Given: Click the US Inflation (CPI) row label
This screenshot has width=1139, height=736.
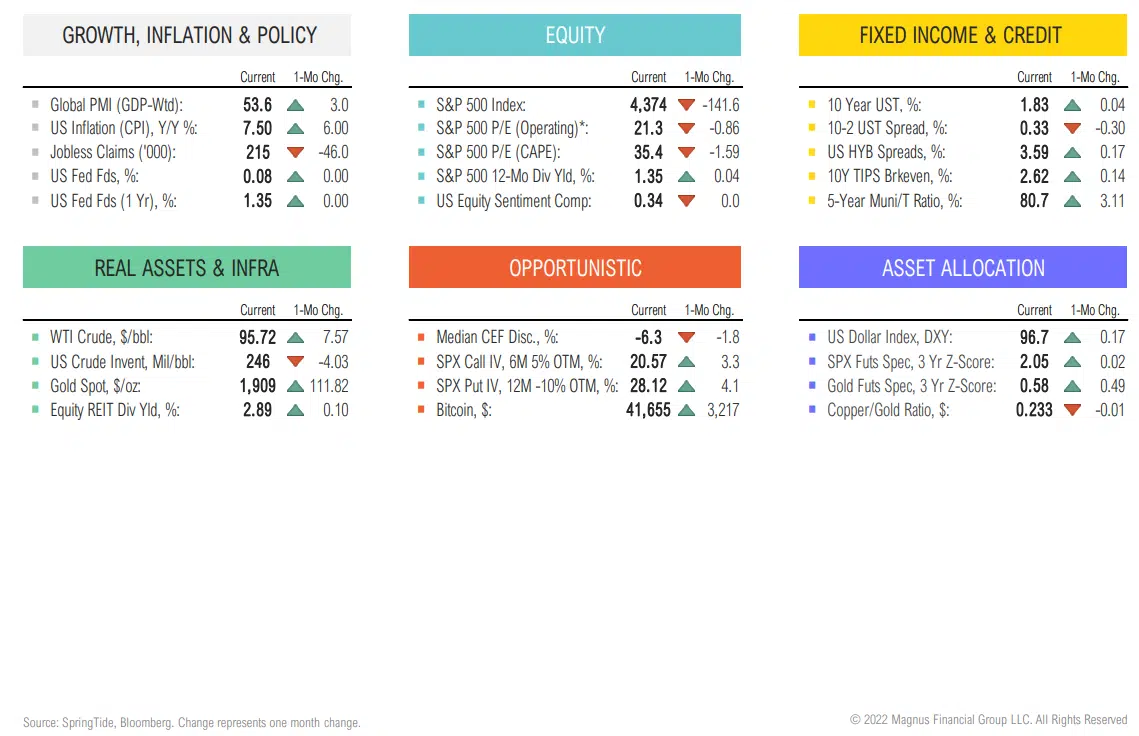Looking at the screenshot, I should [x=123, y=128].
